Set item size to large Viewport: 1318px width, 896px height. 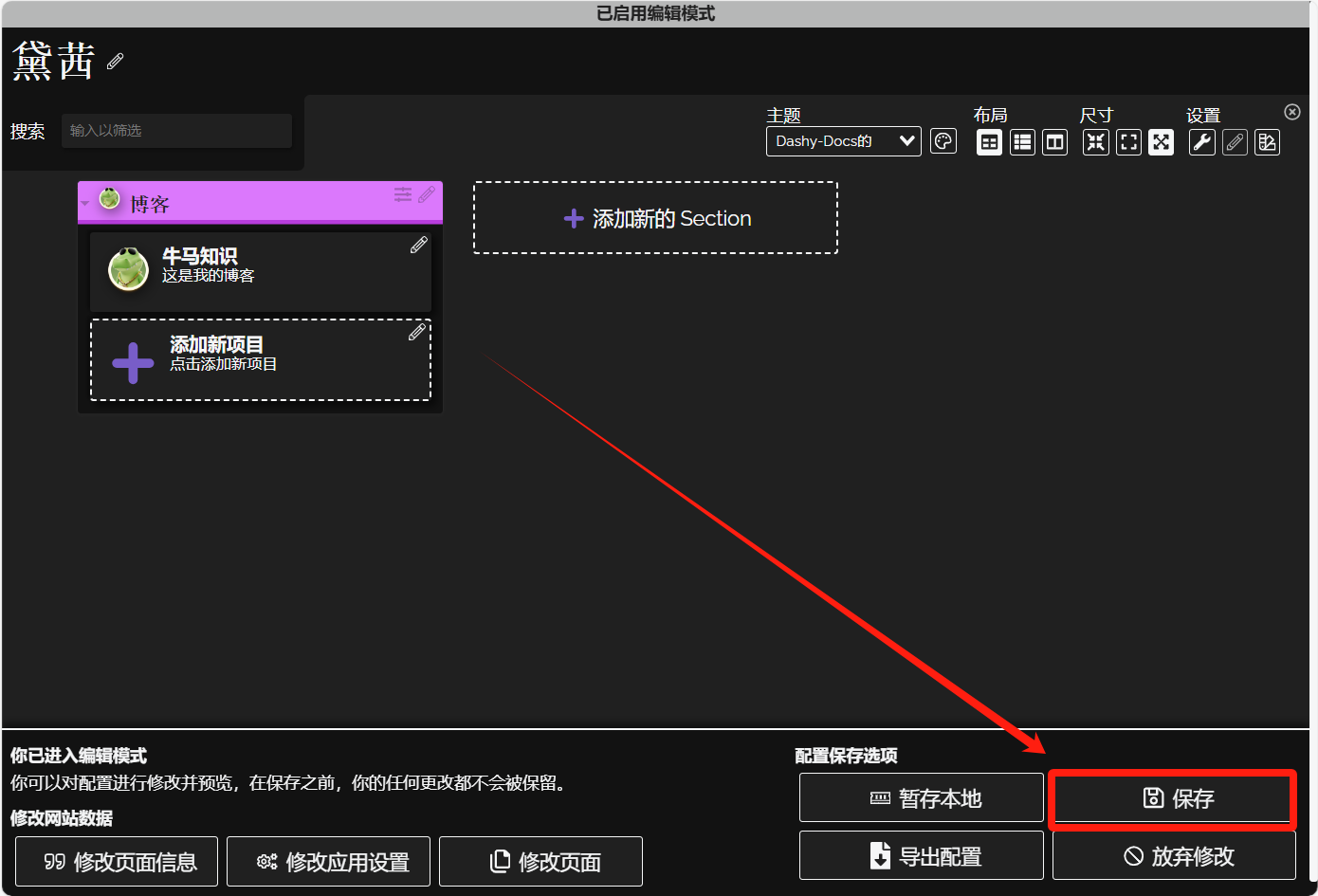(1161, 142)
